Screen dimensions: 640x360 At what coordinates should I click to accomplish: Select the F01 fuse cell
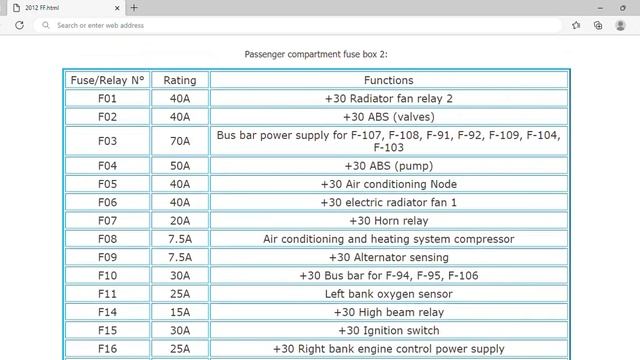point(107,98)
